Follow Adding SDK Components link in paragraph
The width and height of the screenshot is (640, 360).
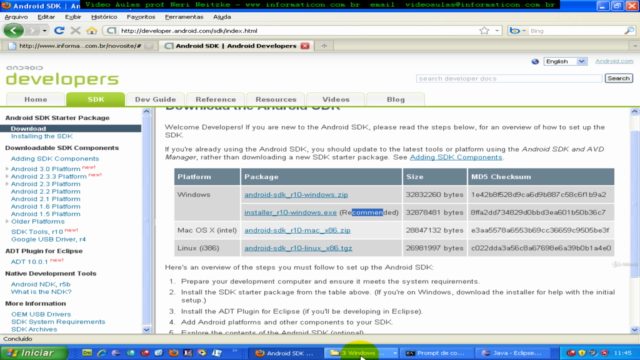[456, 157]
